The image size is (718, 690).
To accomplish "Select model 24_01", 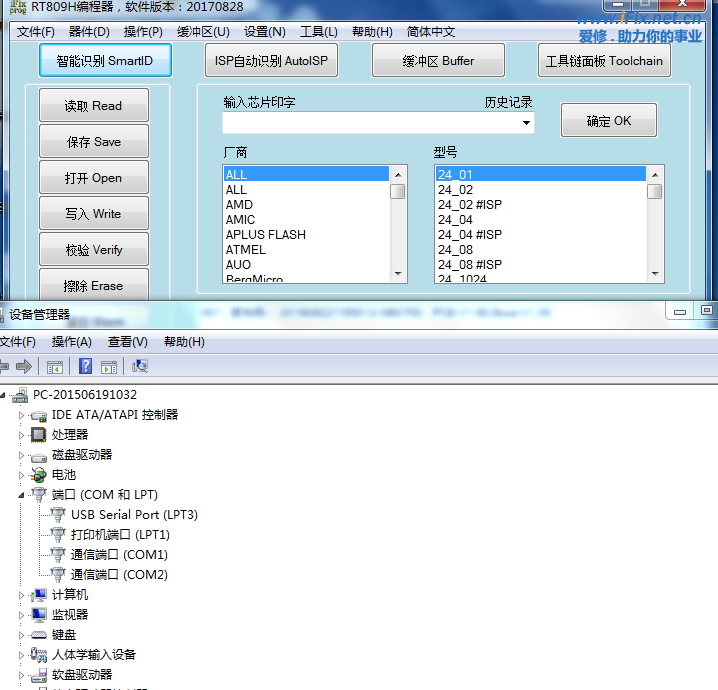I will click(540, 174).
